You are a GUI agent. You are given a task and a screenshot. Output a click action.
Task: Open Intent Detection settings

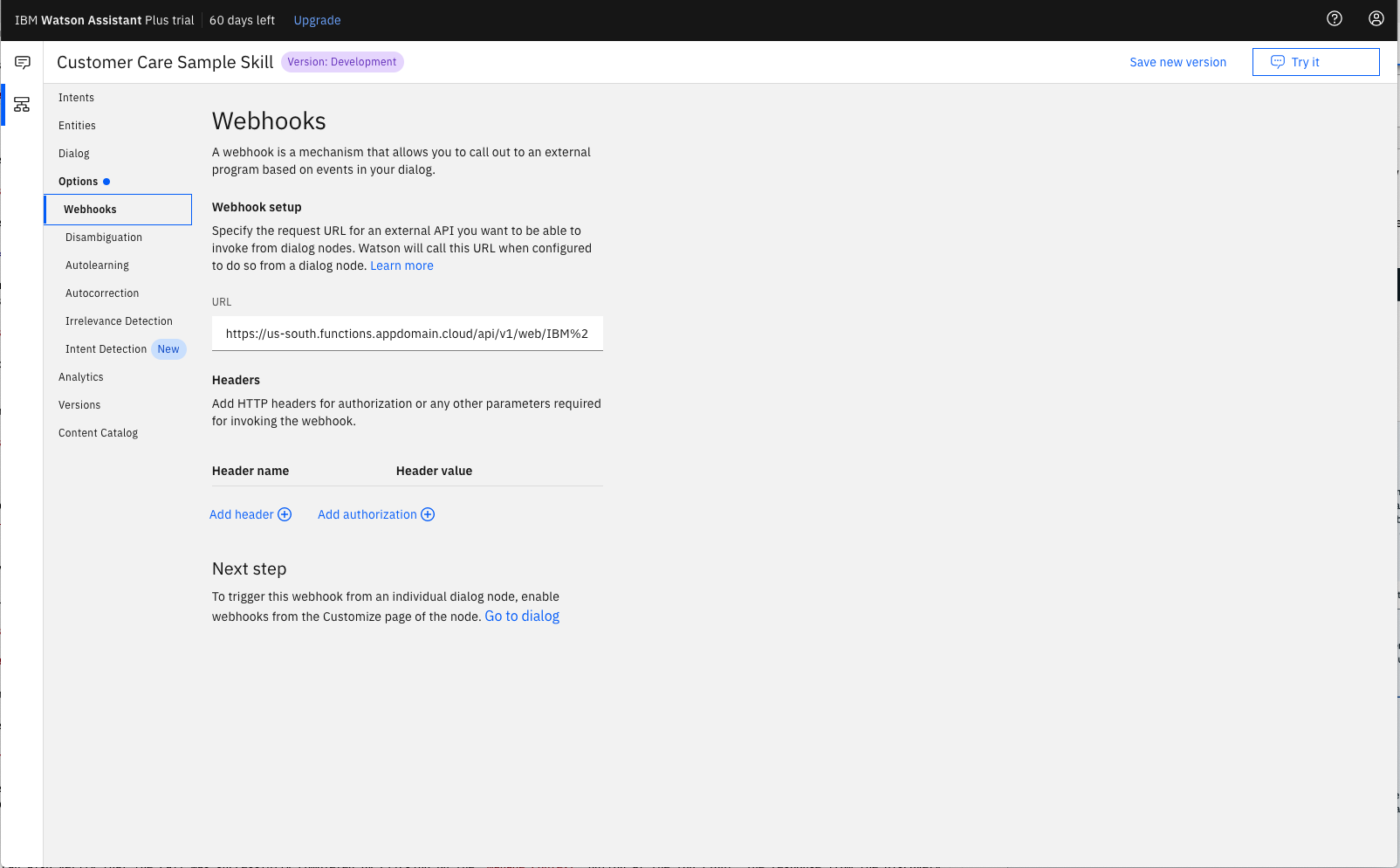click(106, 349)
